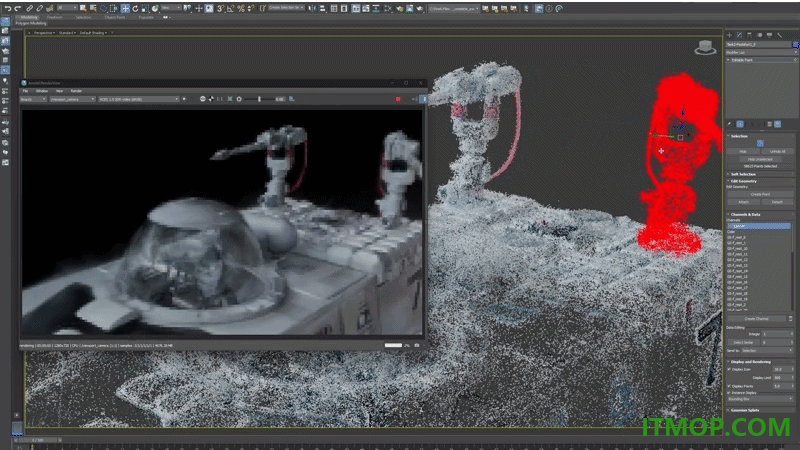Toggle the Display Icon checkbox
Image resolution: width=800 pixels, height=450 pixels.
click(729, 369)
